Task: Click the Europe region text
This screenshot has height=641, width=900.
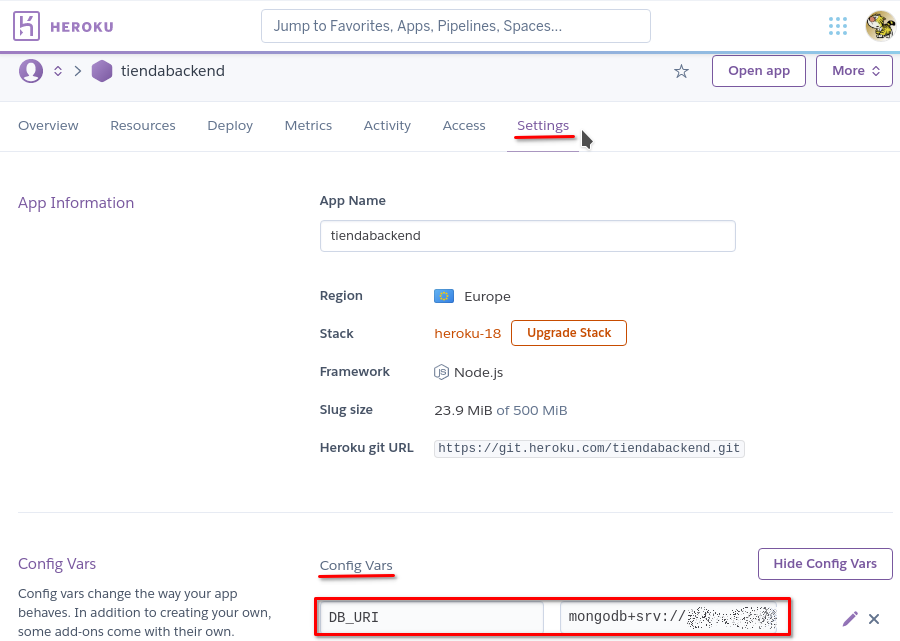Action: 487,297
